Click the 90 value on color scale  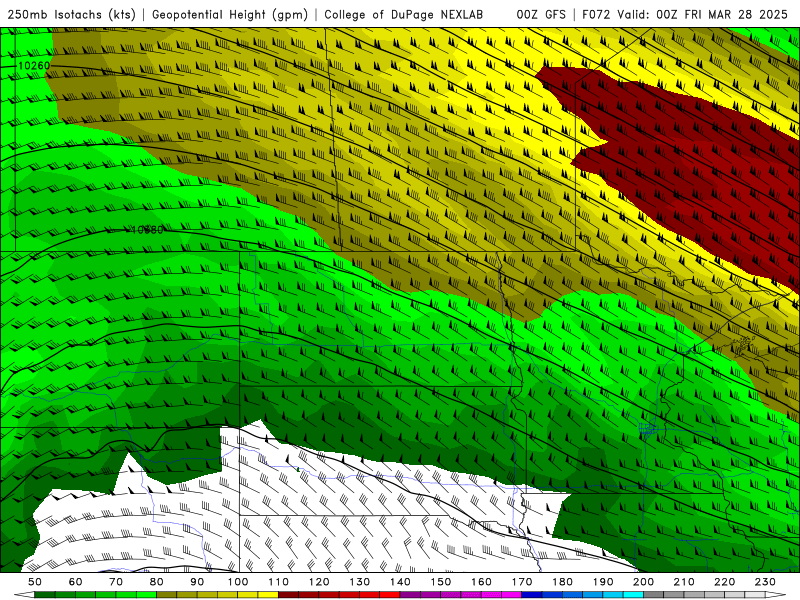pos(197,582)
